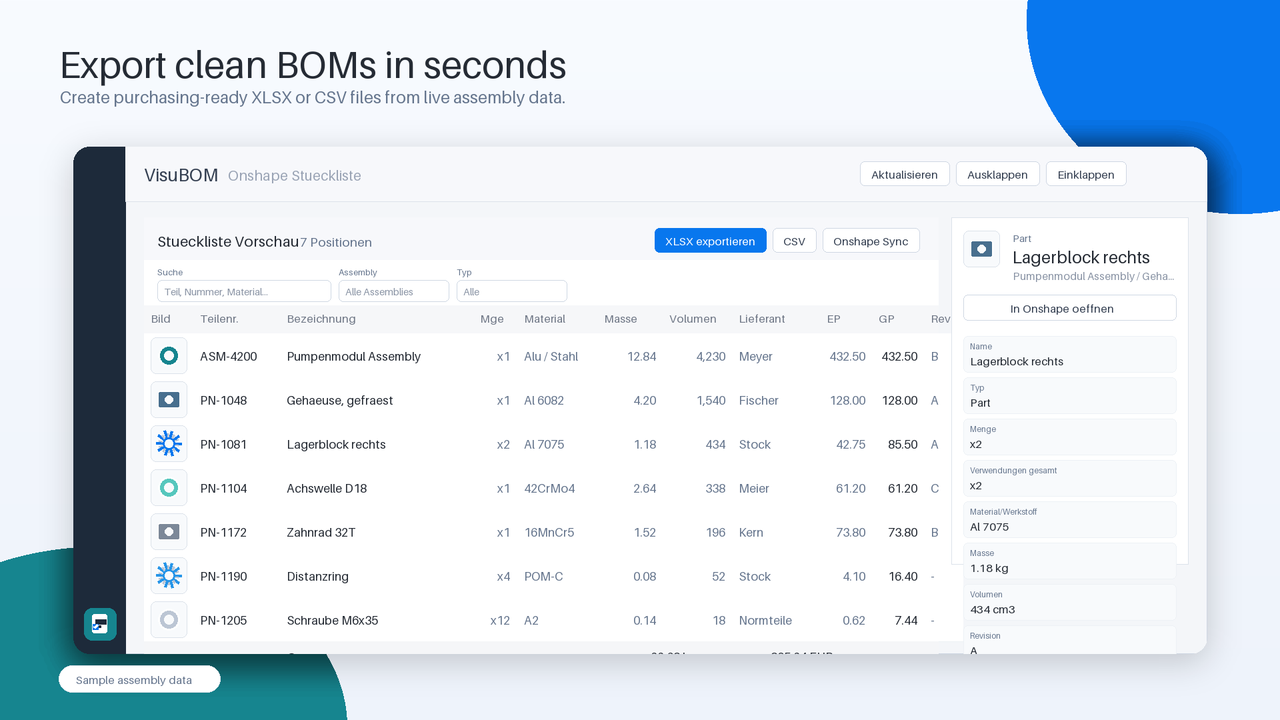Click In Onshape oeffnen button
Viewport: 1280px width, 720px height.
(x=1069, y=308)
